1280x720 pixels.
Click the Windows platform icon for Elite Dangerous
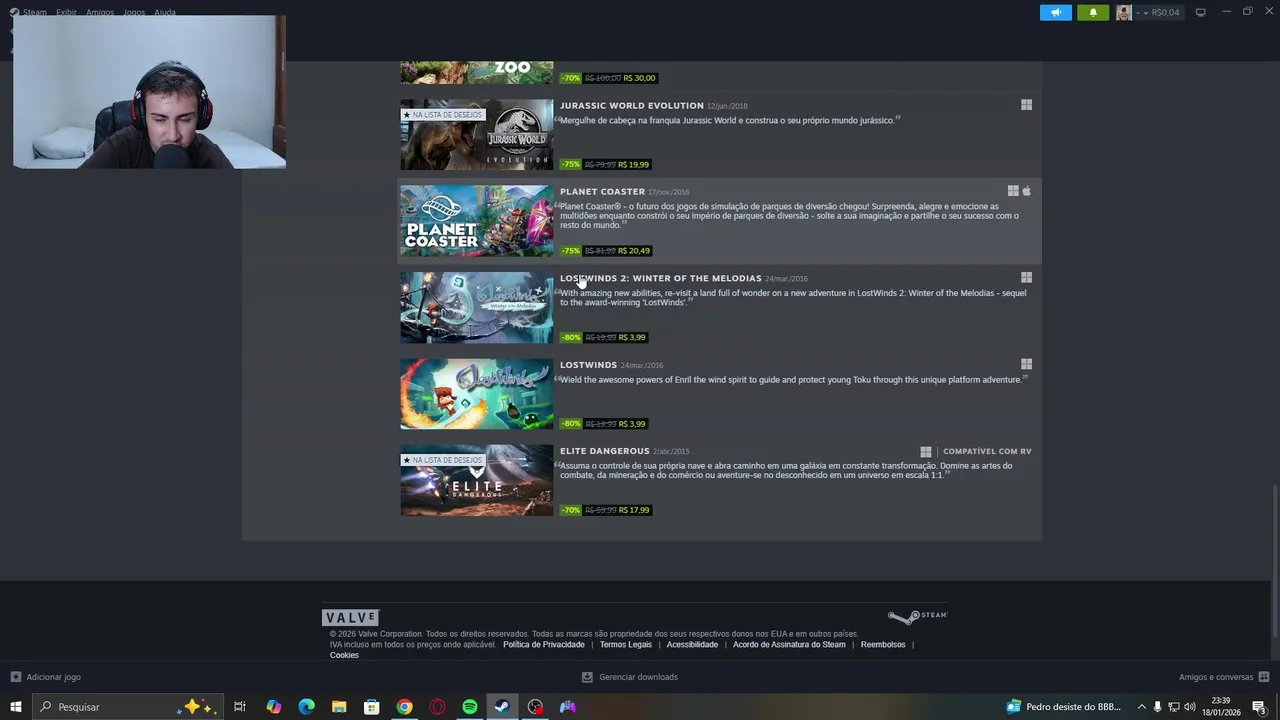pos(926,452)
